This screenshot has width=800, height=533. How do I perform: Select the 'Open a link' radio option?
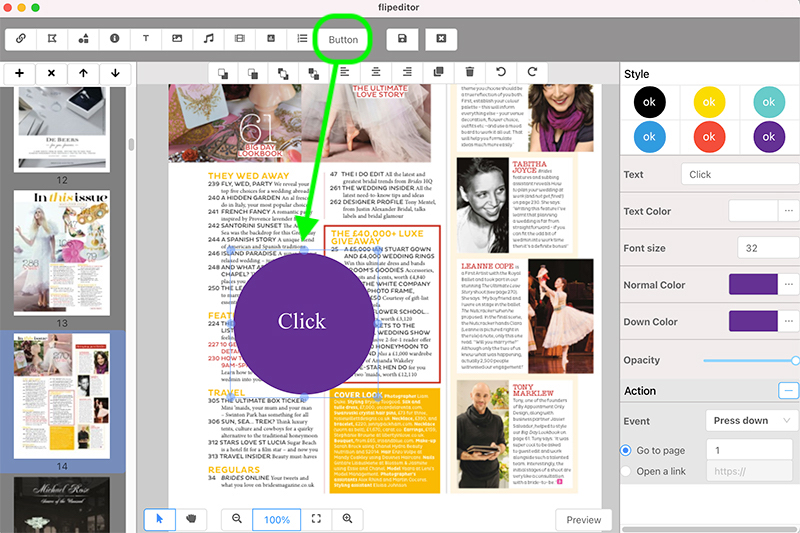point(626,471)
